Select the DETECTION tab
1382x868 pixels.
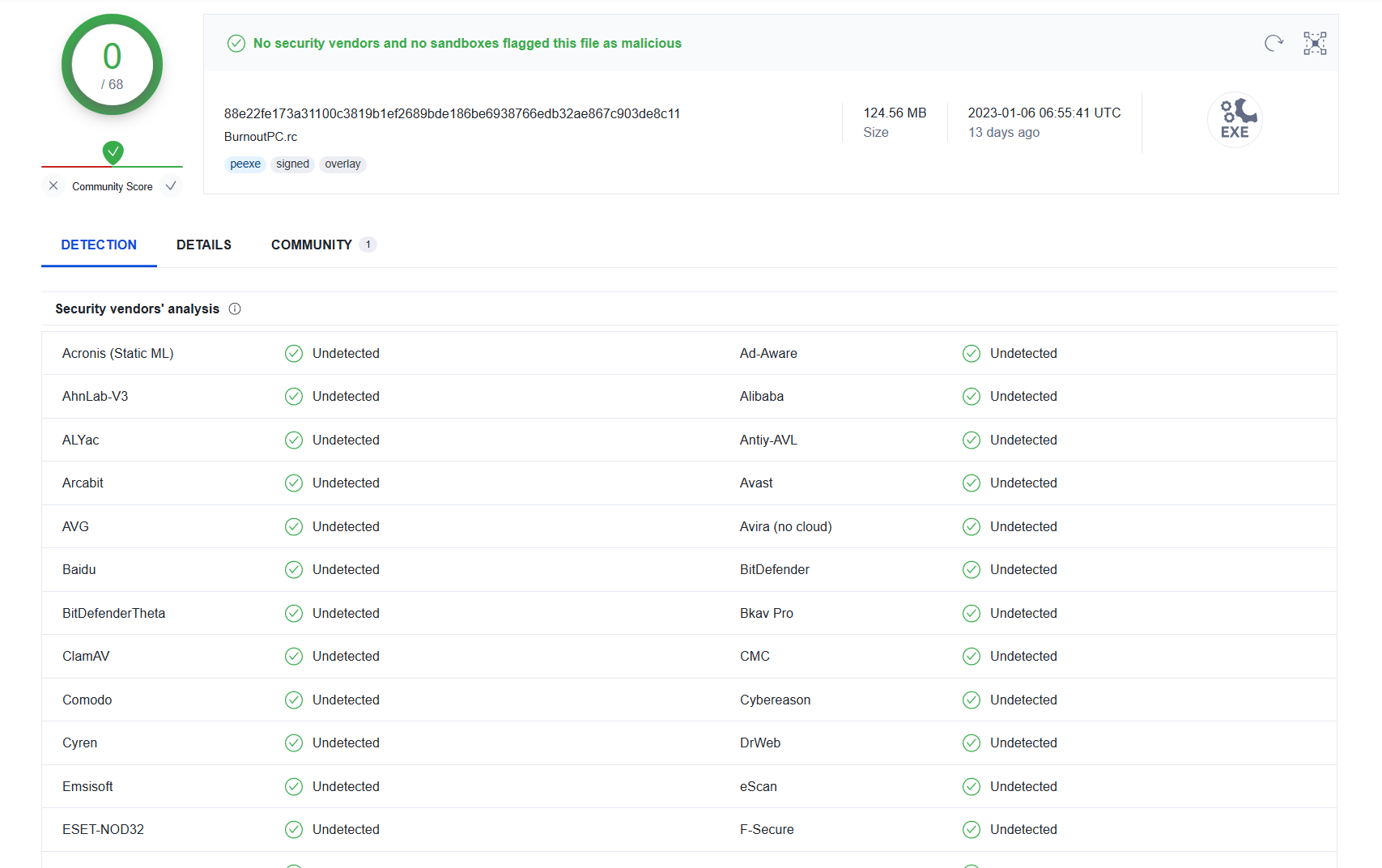pos(99,245)
